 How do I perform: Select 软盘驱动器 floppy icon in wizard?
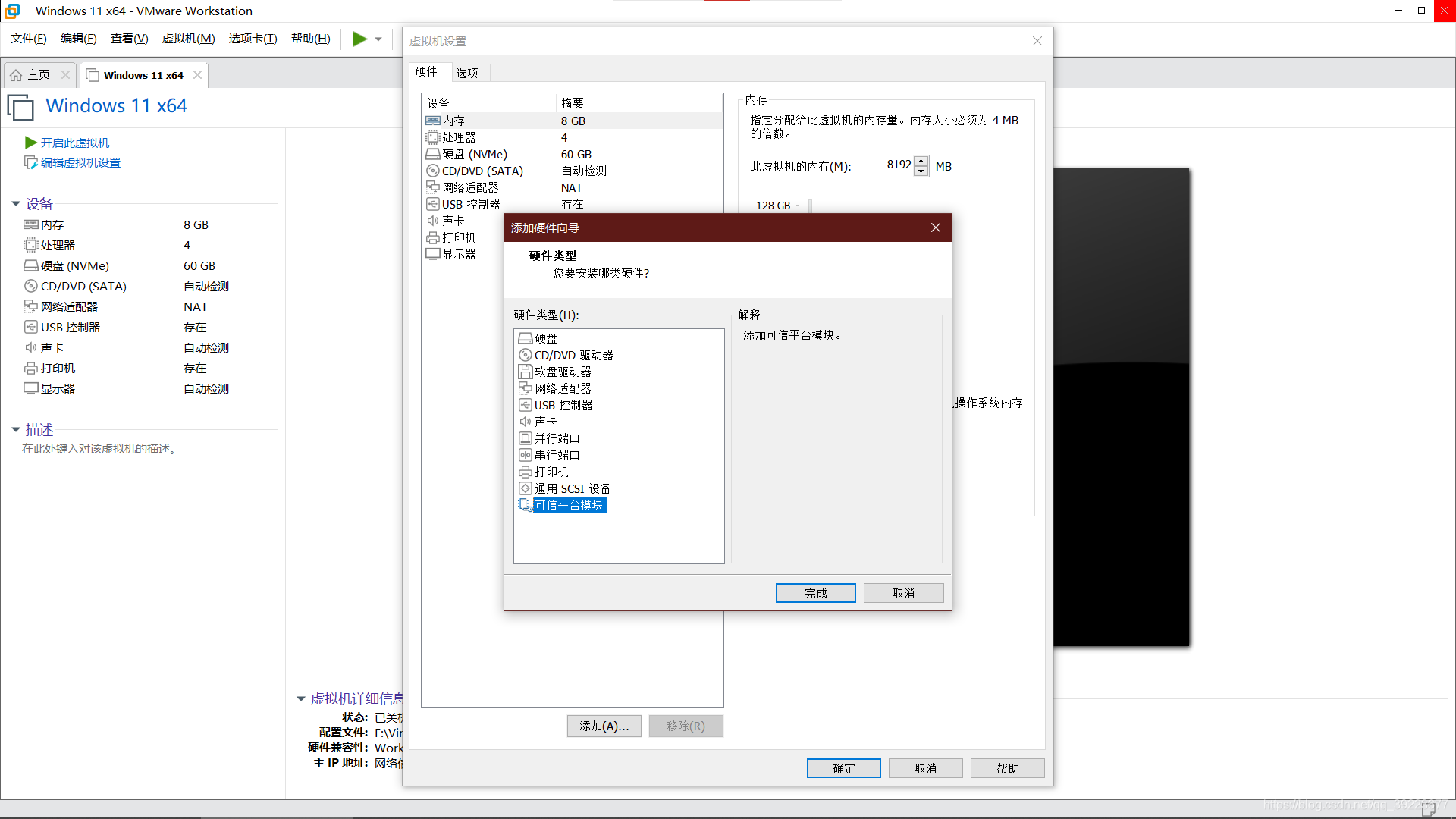click(525, 372)
